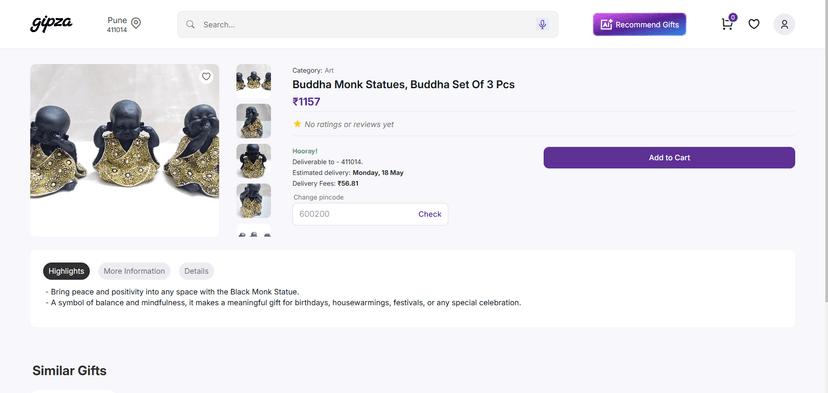Click 'A symbol of balance and mindfulness' line
Viewport: 828px width, 393px height.
click(283, 303)
